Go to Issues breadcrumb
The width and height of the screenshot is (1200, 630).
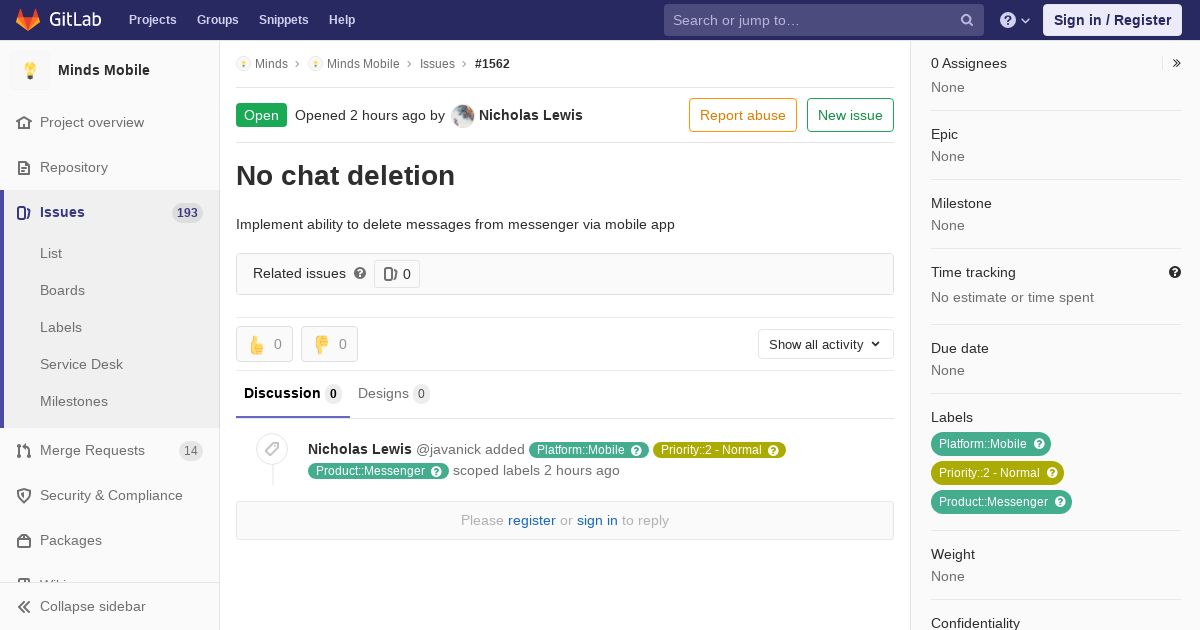click(x=437, y=64)
